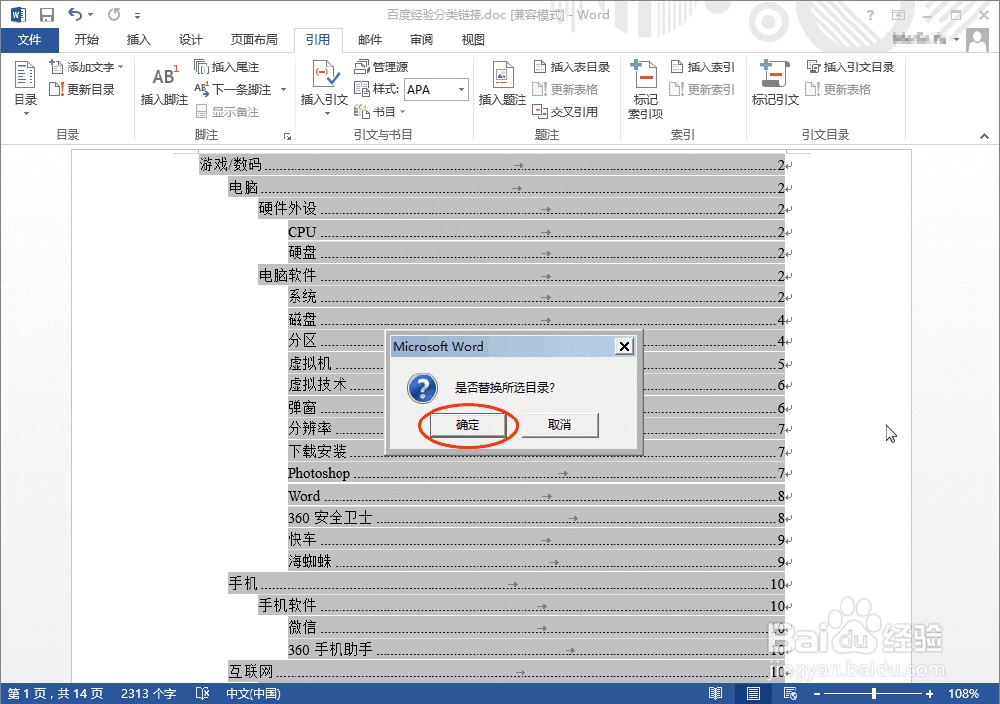Click Bibliography (书目) icon
Image resolution: width=1000 pixels, height=704 pixels.
click(x=362, y=112)
